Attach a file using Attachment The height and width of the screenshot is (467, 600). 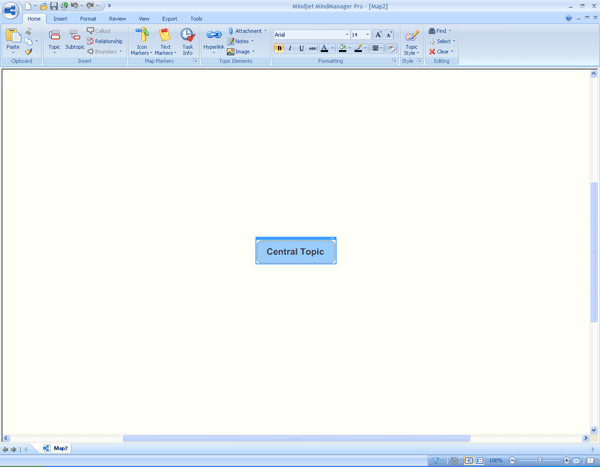245,31
